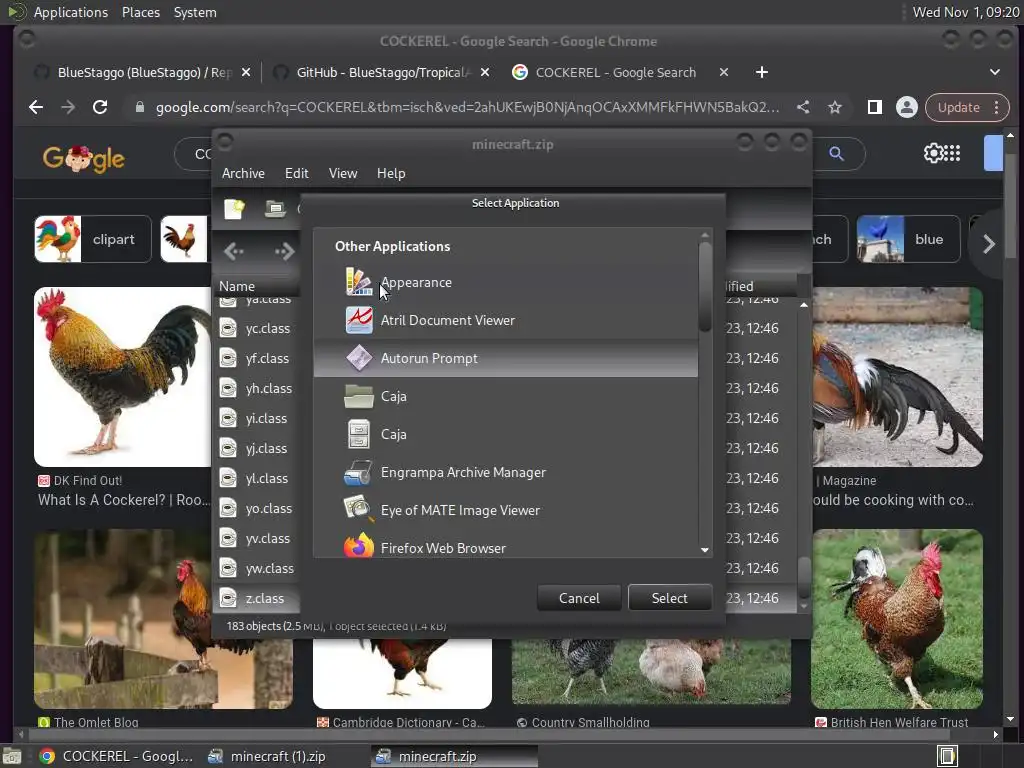1024x768 pixels.
Task: Click the new archive toolbar icon
Action: point(234,208)
